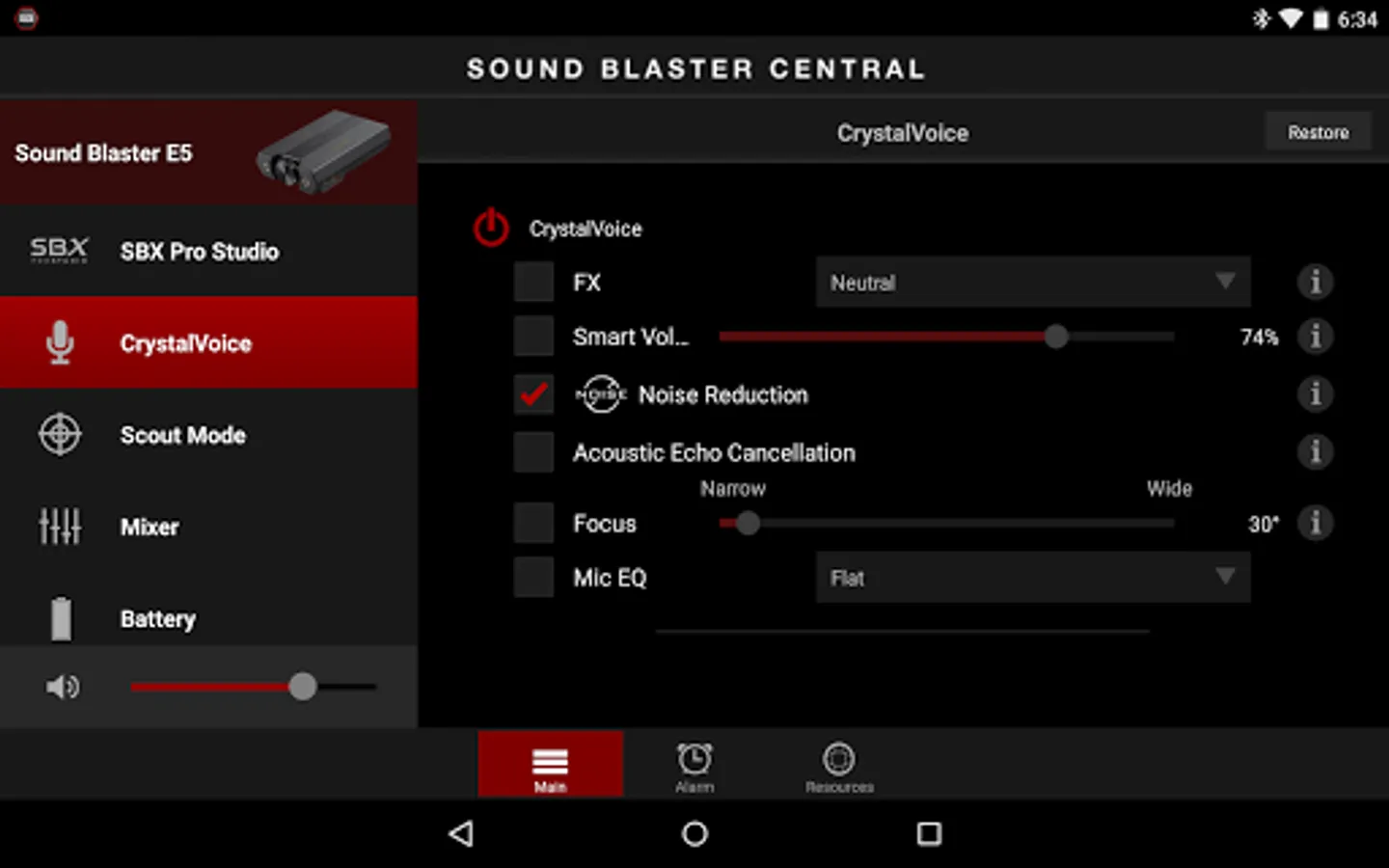This screenshot has height=868, width=1389.
Task: Click the Mic EQ dropdown arrow
Action: click(x=1225, y=577)
